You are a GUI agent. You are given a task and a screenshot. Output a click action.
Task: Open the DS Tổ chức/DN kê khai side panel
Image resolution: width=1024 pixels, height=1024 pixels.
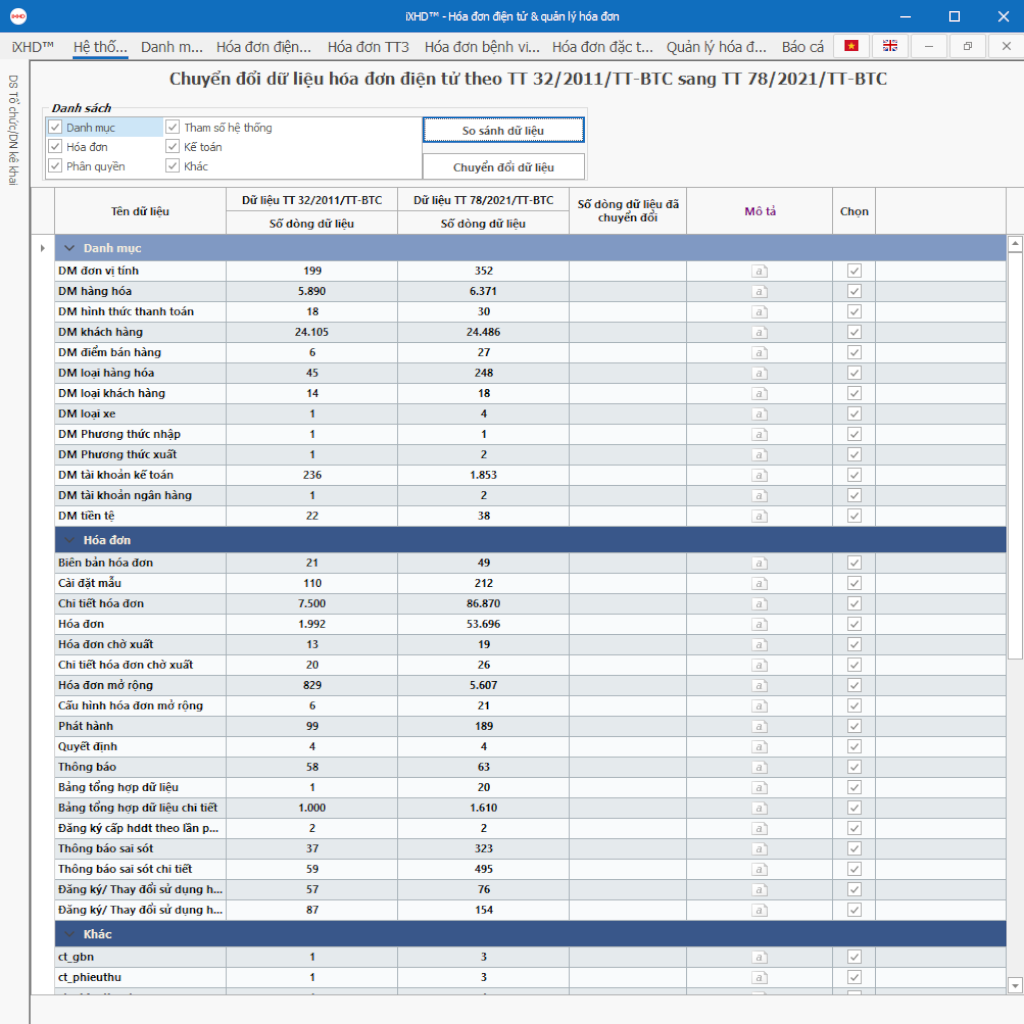[13, 130]
